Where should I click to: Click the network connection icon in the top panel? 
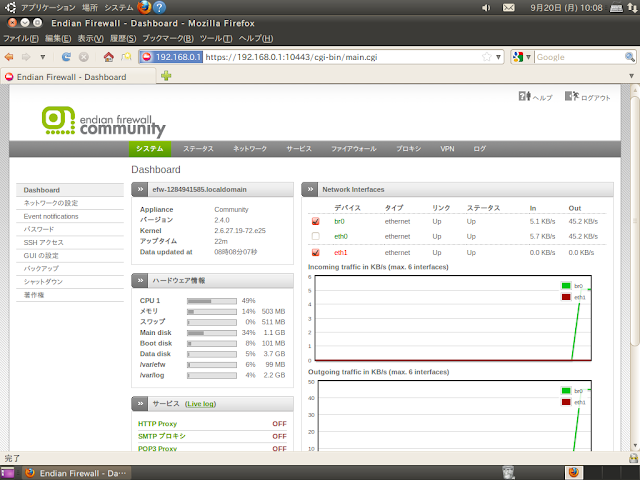(632, 7)
